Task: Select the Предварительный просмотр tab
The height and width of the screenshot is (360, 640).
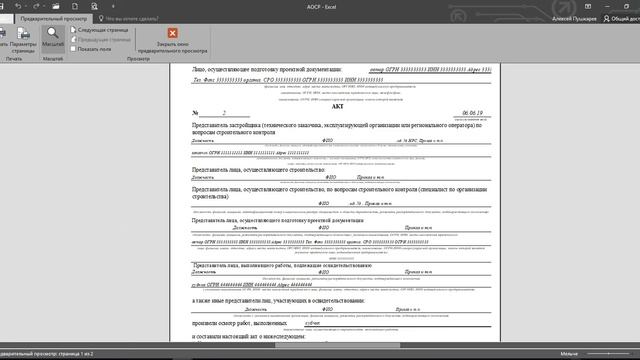Action: click(x=53, y=19)
